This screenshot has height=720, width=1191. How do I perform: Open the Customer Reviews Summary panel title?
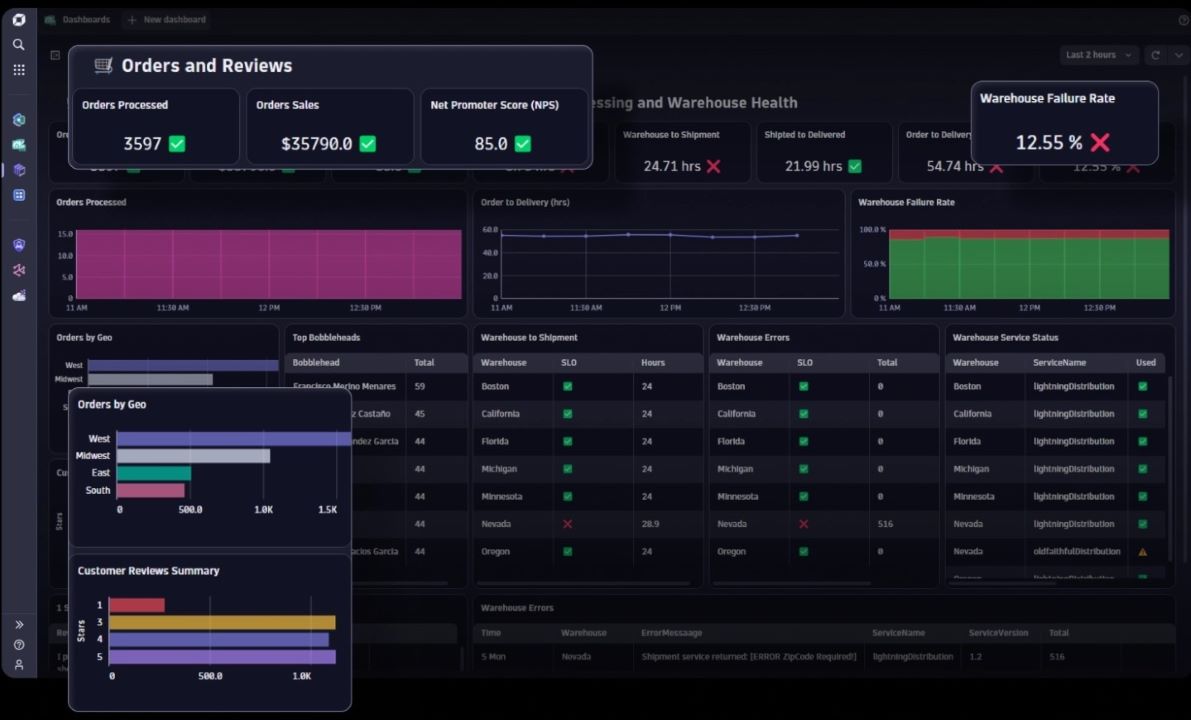coord(146,570)
